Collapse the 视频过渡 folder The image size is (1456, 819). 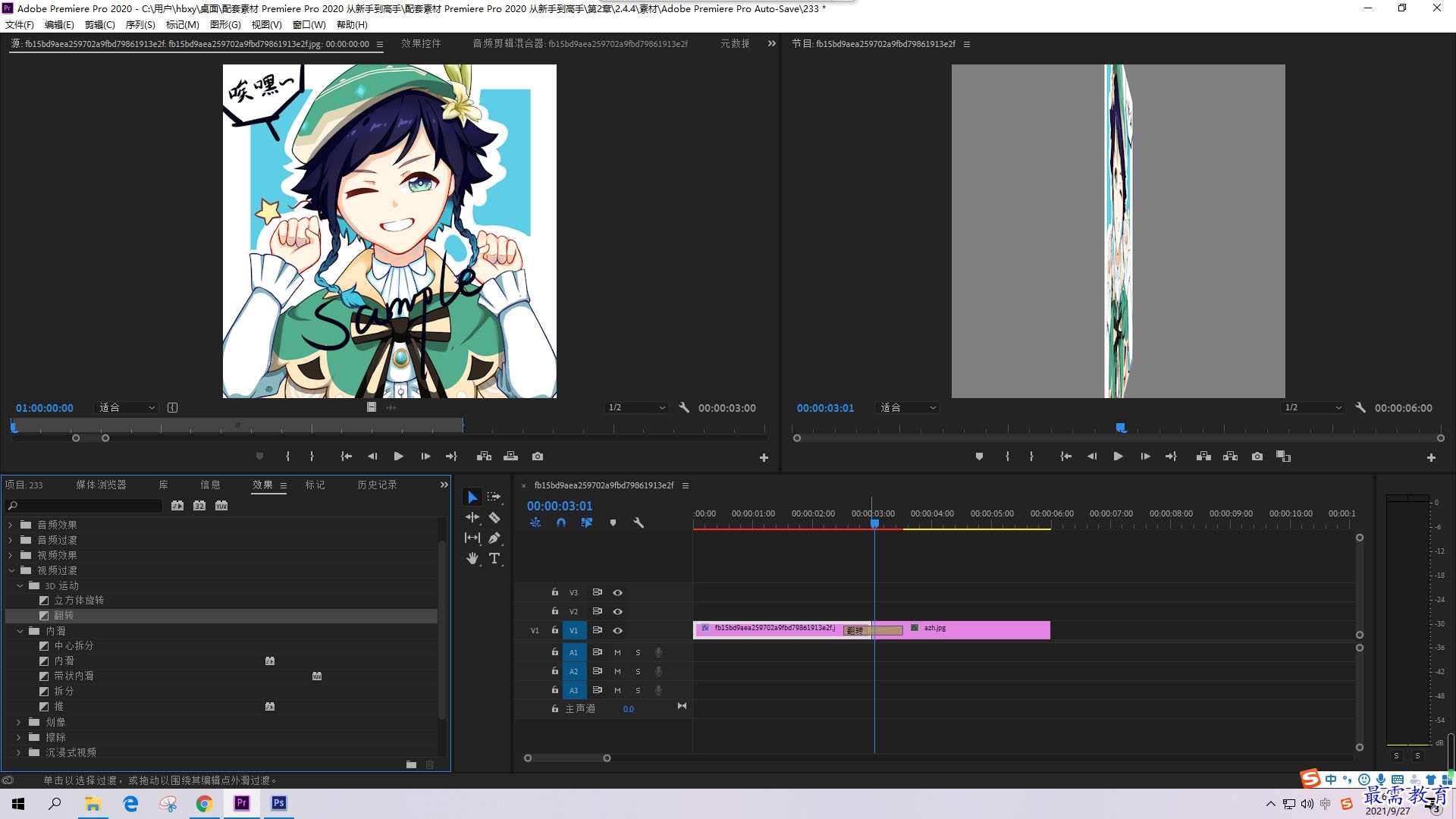(x=11, y=570)
